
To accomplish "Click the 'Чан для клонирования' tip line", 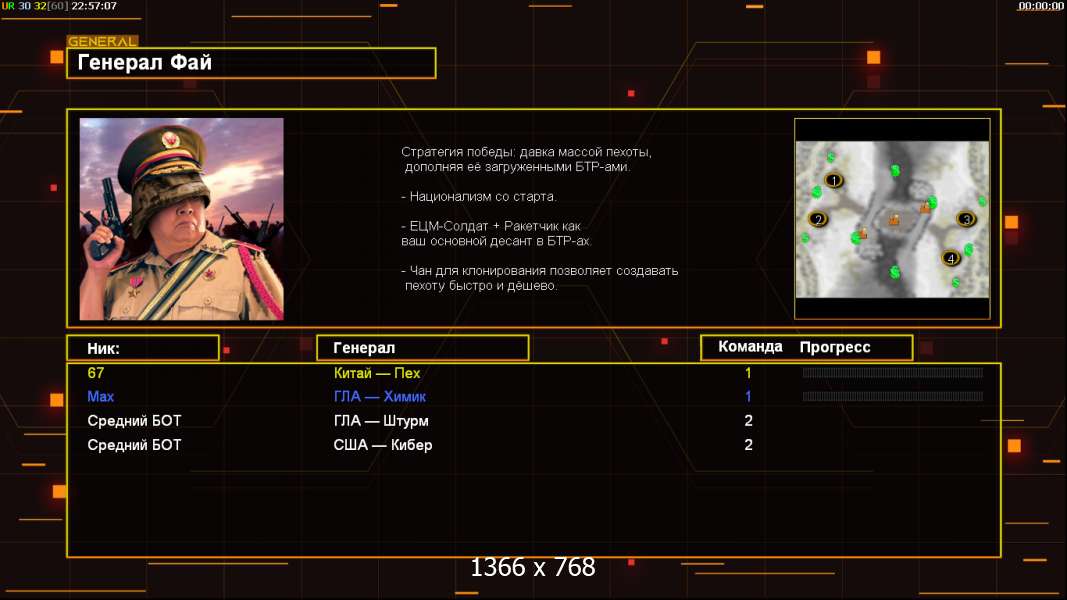I will coord(540,271).
